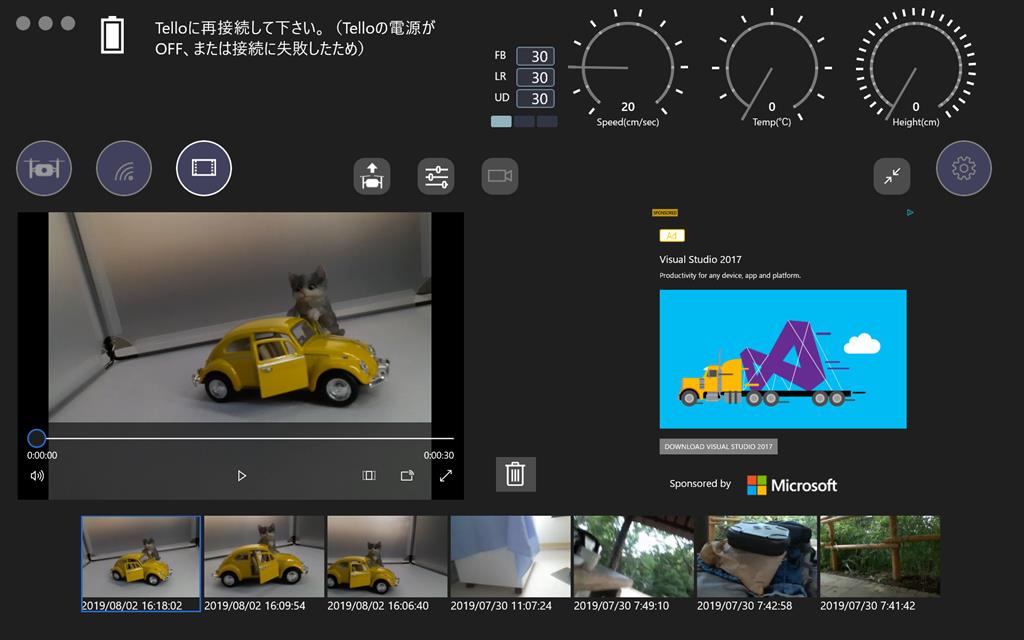Open the sliders adjustment panel
This screenshot has width=1024, height=640.
[436, 177]
